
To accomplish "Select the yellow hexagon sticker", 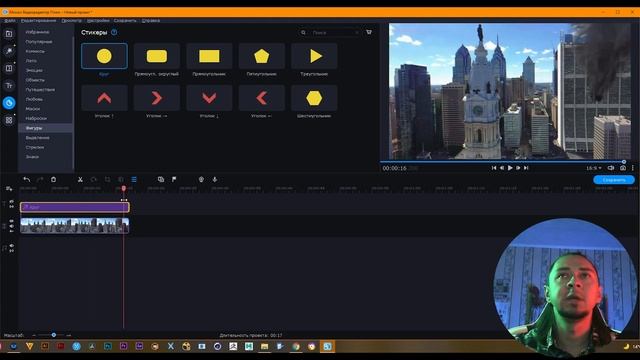I will coord(314,98).
